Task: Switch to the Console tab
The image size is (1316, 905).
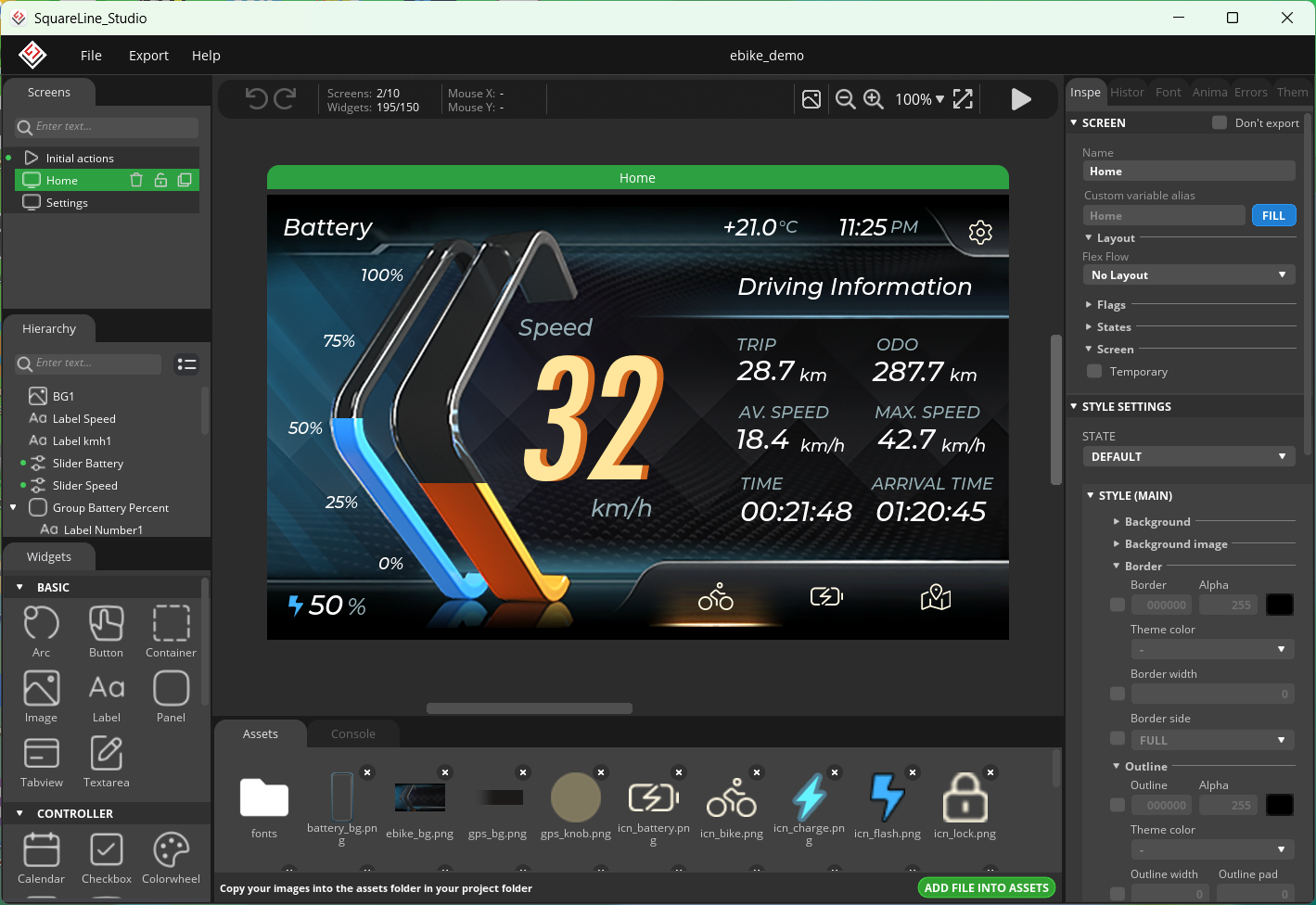Action: tap(353, 734)
